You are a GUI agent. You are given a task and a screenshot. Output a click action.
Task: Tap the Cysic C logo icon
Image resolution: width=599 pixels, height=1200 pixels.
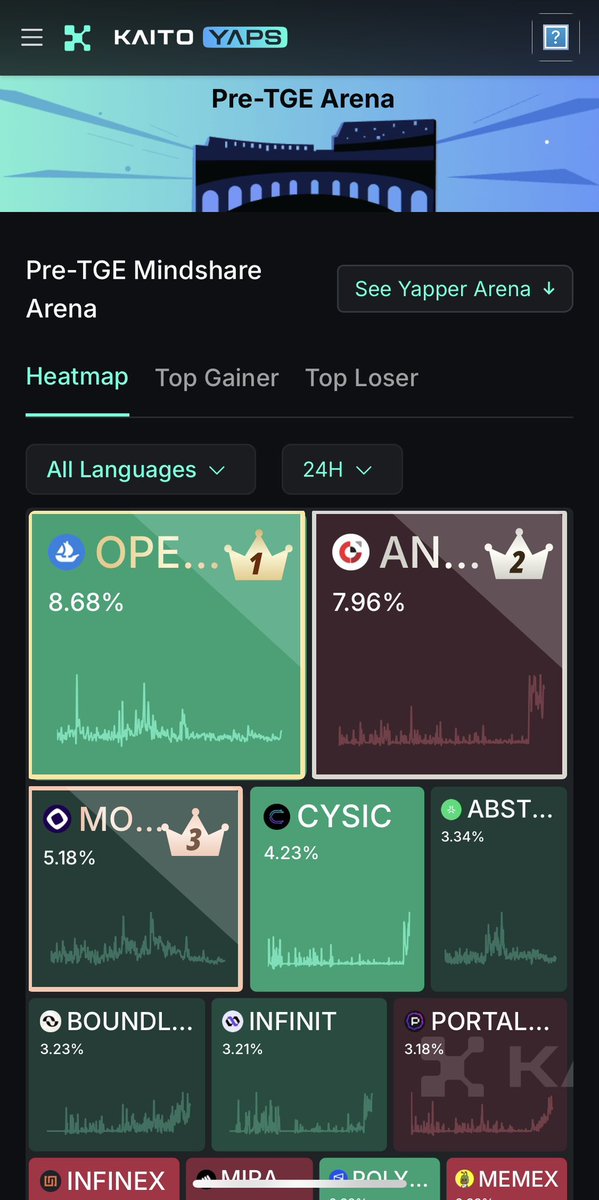coord(277,817)
